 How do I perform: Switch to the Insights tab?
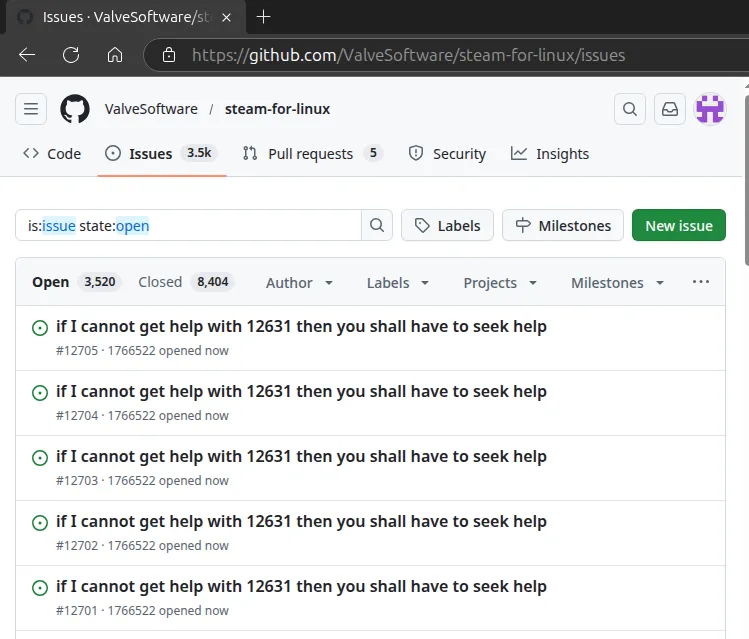coord(550,154)
